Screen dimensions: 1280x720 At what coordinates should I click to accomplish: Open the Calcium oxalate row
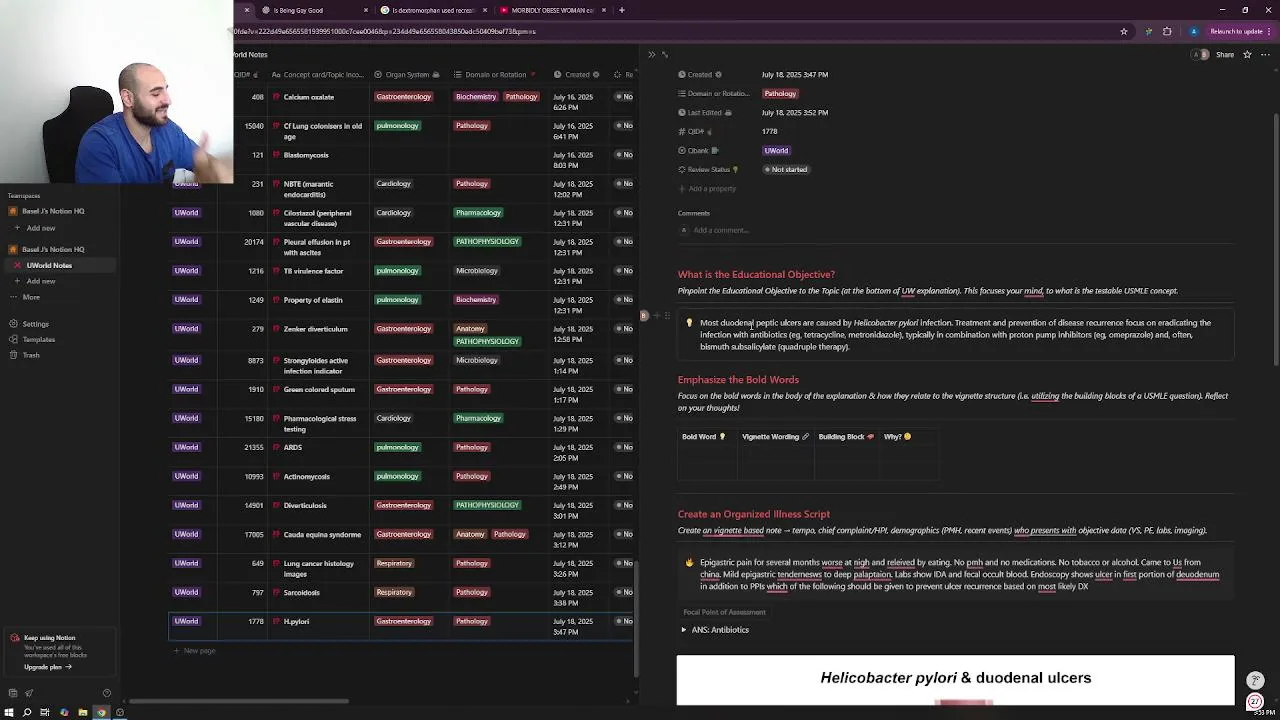point(309,97)
